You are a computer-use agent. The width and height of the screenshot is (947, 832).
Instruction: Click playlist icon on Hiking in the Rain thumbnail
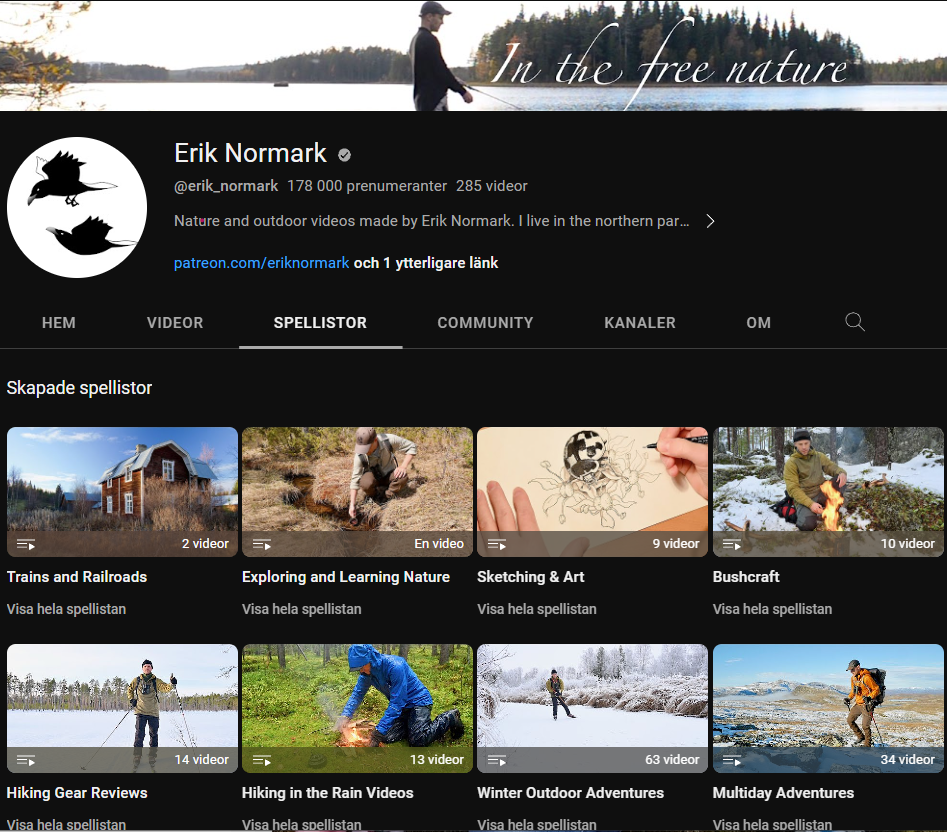click(262, 760)
